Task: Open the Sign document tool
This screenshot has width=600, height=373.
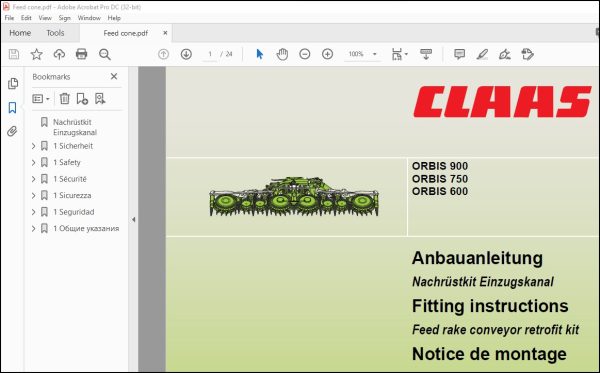Action: pos(505,54)
